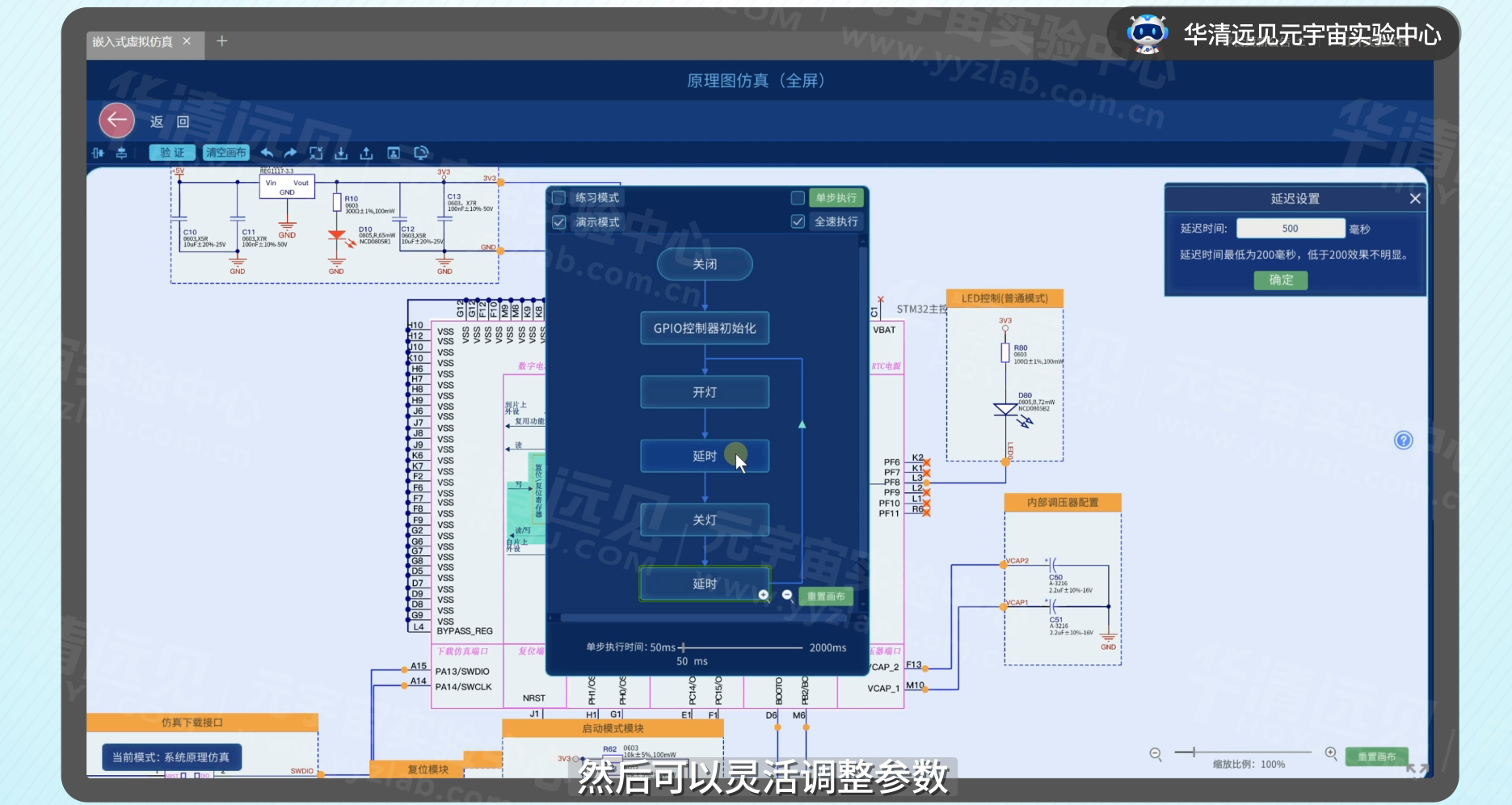Enable 练习模式 checkbox
The image size is (1512, 805).
point(558,196)
